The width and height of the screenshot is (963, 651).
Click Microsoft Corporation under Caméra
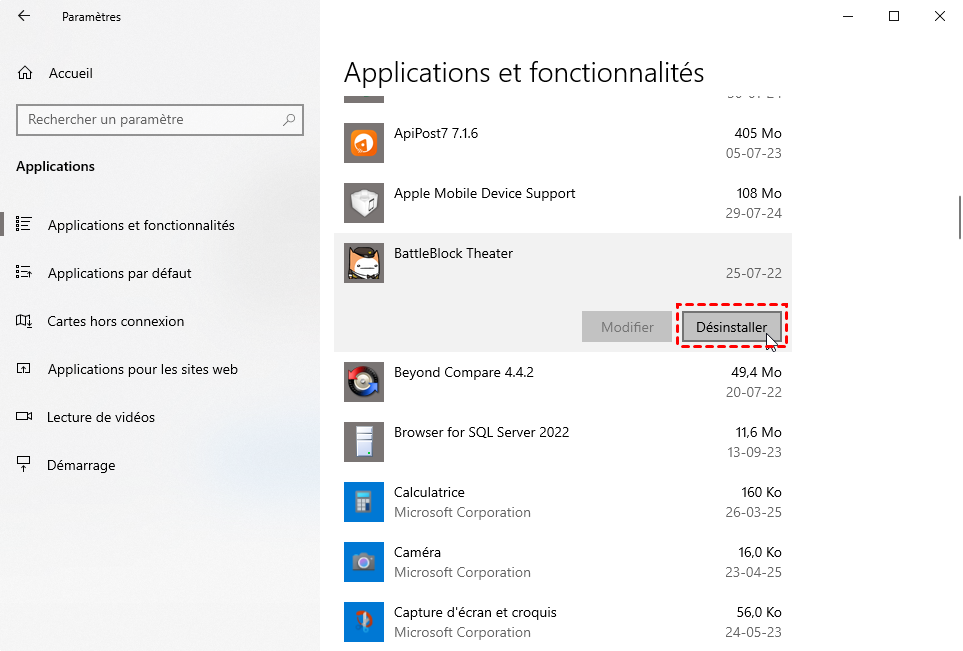462,572
